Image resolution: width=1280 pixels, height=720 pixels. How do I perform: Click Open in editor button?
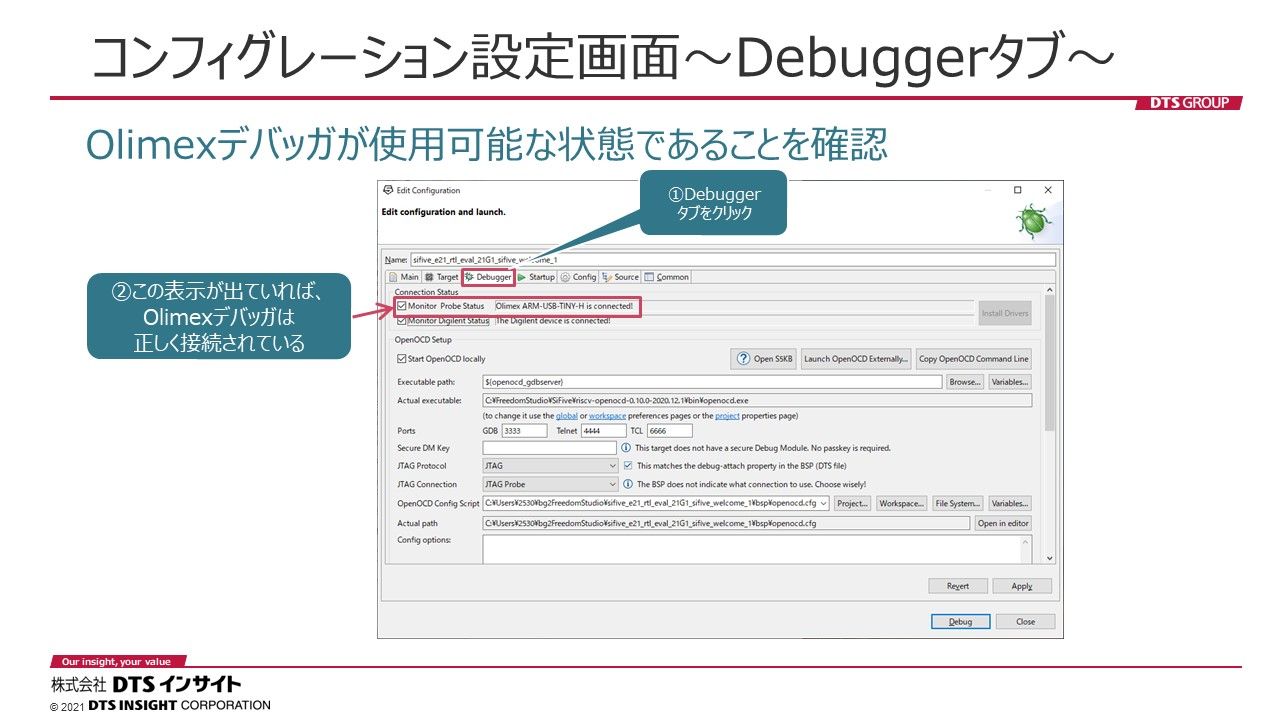1003,523
